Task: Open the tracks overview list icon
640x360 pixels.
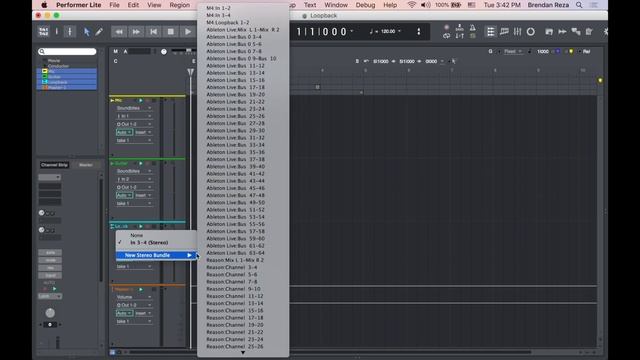Action: click(491, 32)
